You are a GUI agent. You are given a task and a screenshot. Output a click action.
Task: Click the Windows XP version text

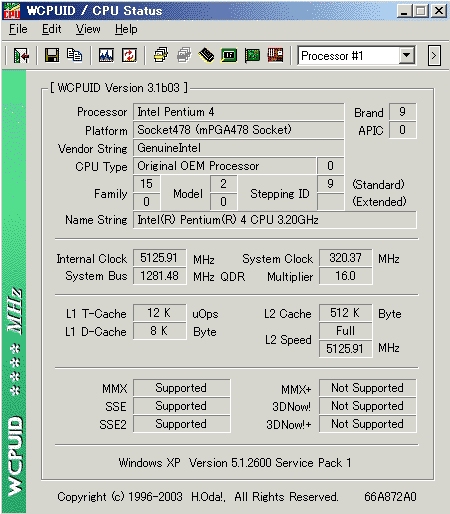[x=235, y=463]
